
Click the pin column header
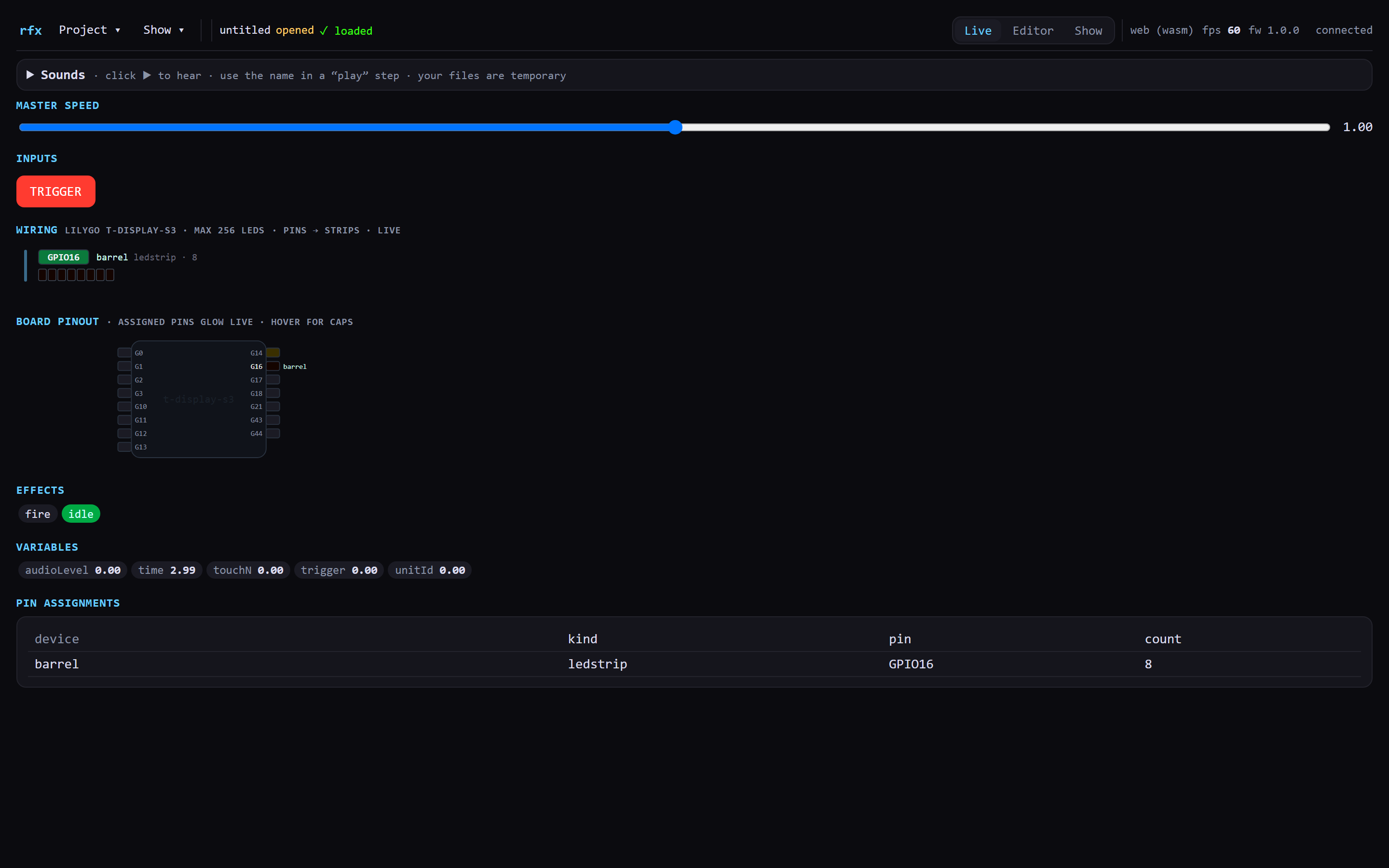pos(899,639)
